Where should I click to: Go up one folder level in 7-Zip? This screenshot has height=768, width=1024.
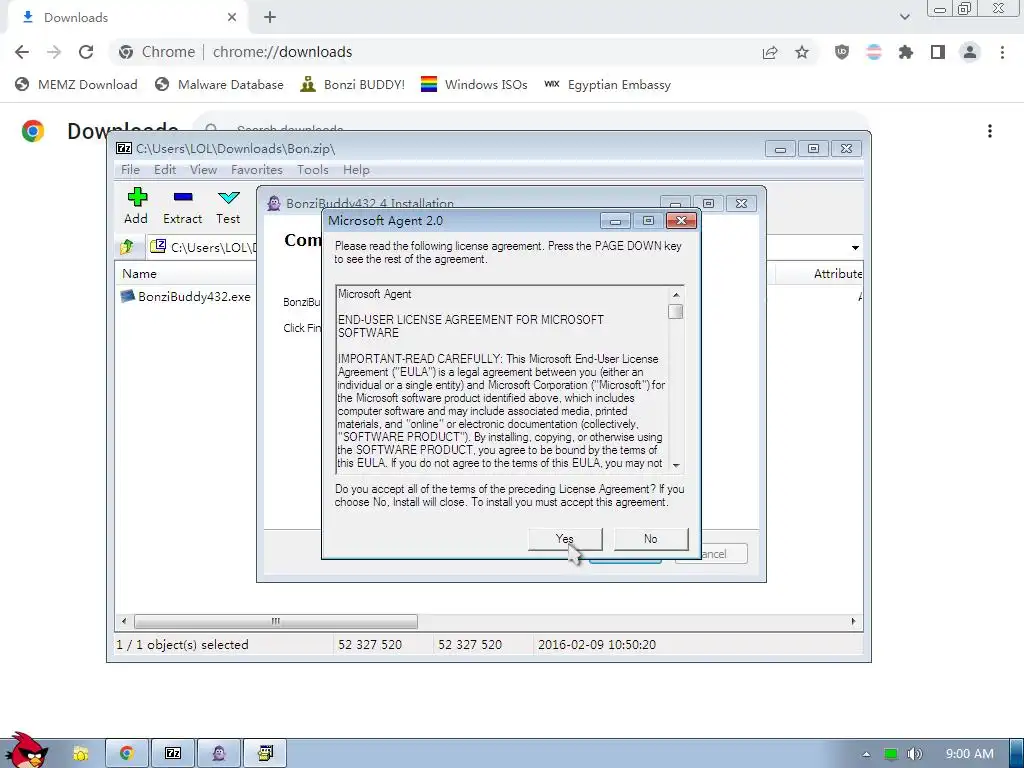(x=127, y=247)
